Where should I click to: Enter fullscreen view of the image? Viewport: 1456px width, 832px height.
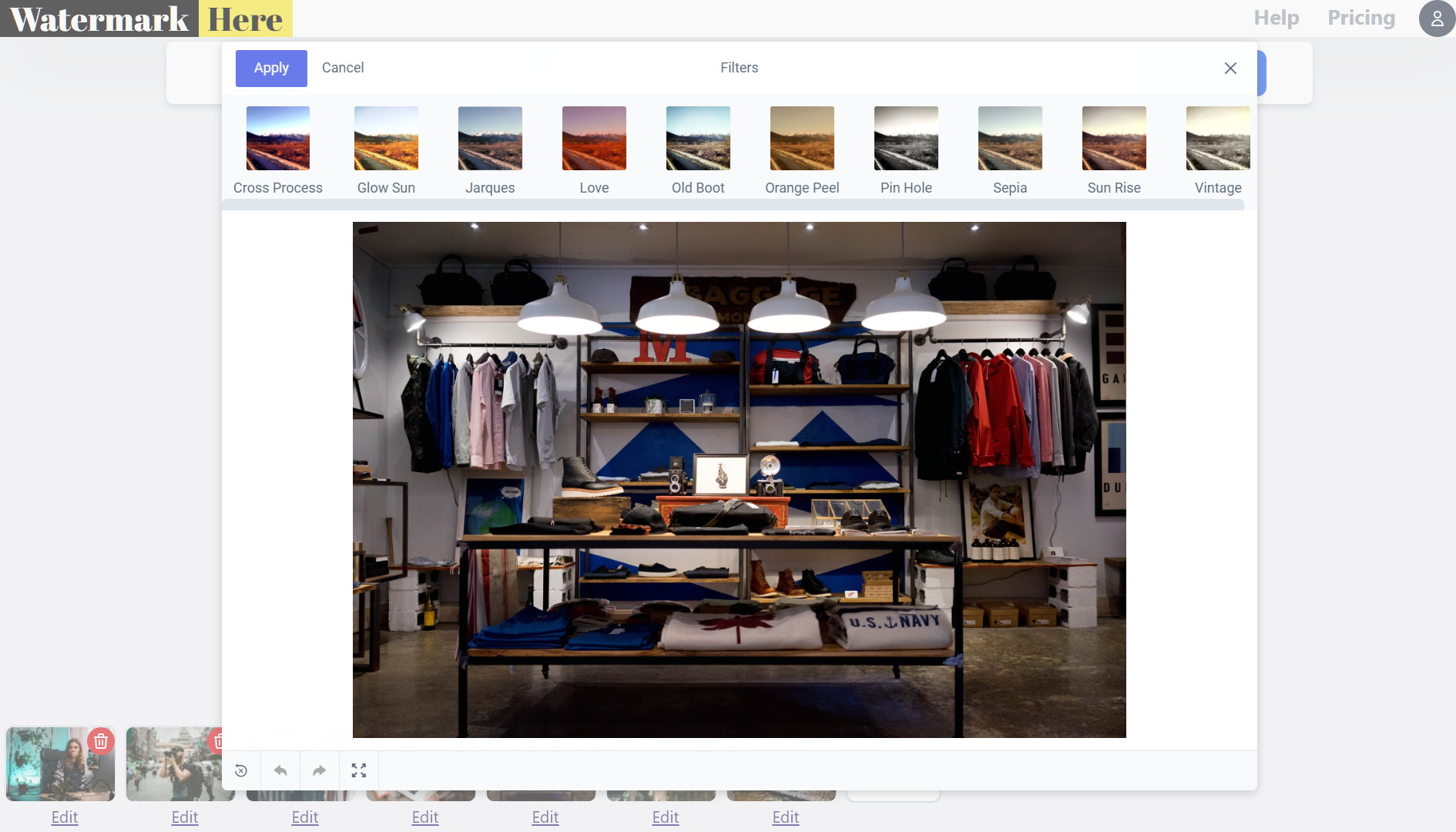(x=359, y=770)
